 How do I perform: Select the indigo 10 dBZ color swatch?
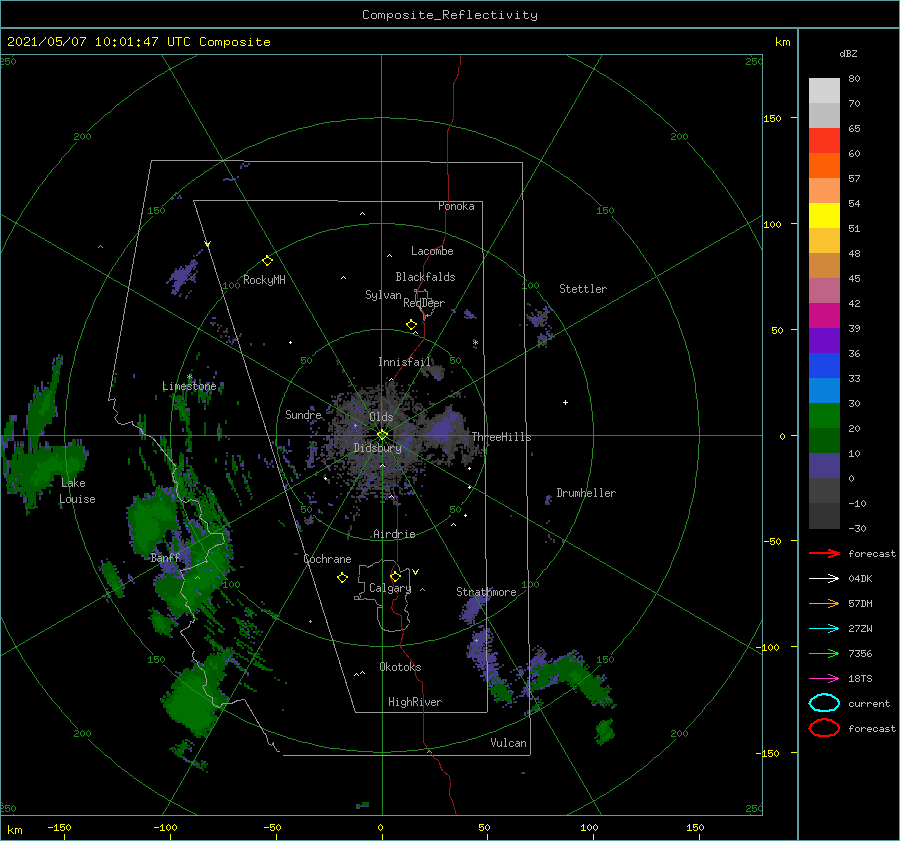tap(824, 466)
